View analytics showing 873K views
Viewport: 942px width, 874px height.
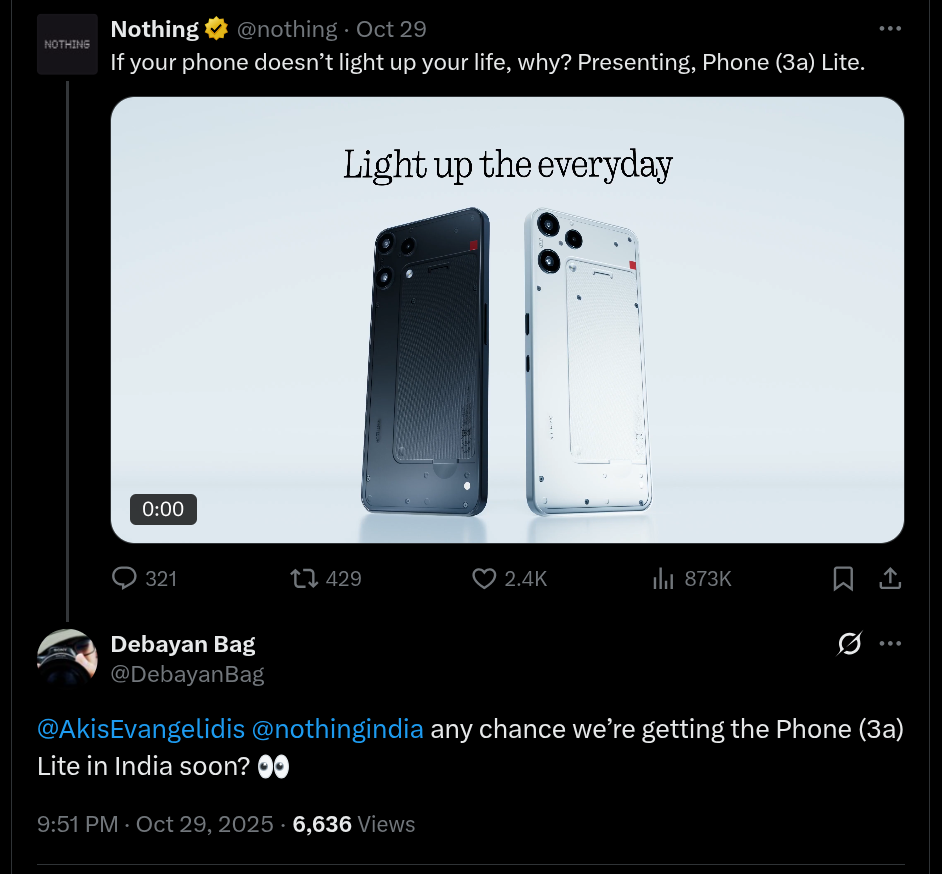tap(663, 578)
